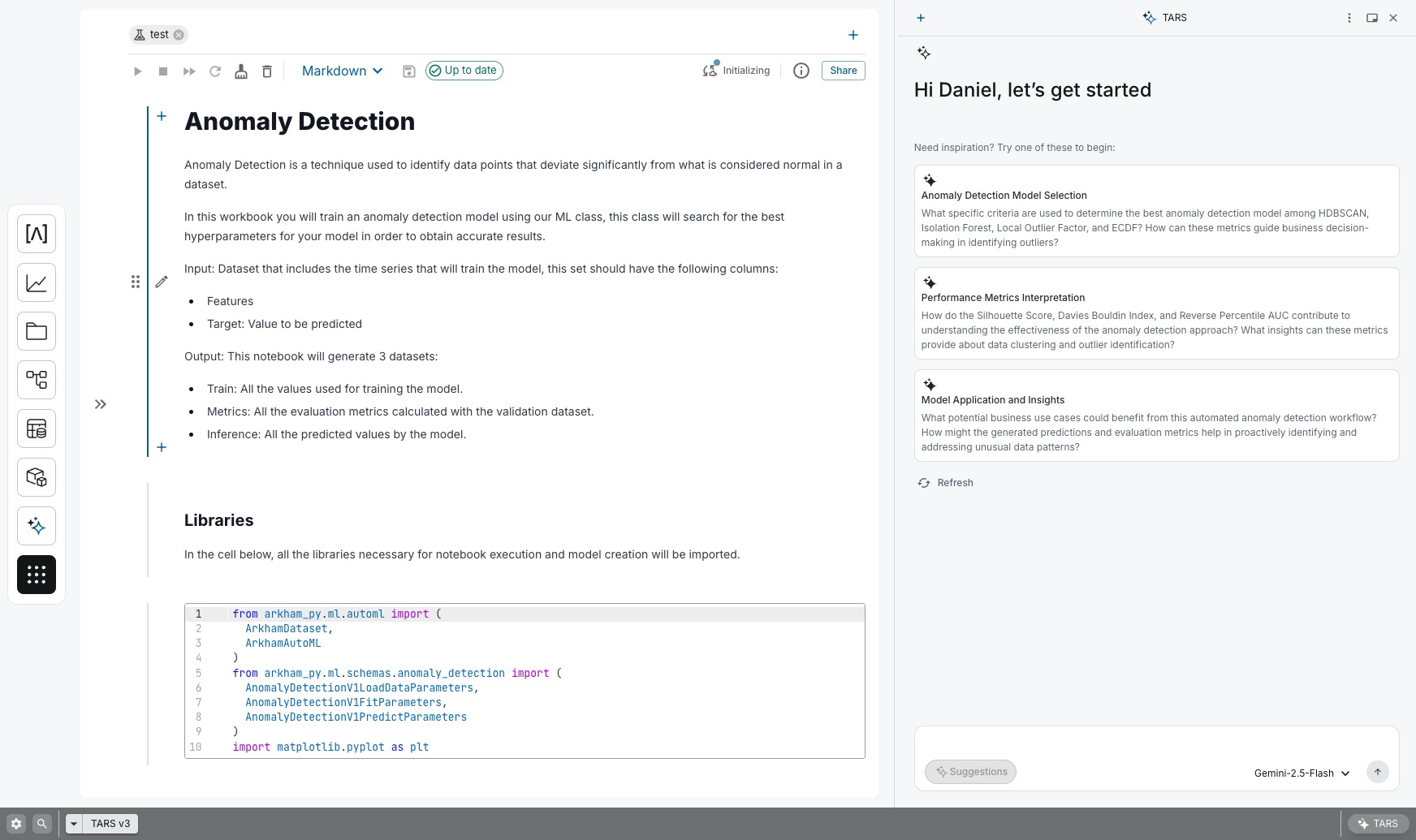Screen dimensions: 1416x840
Task: Open TARS panel more options menu
Action: point(1349,18)
